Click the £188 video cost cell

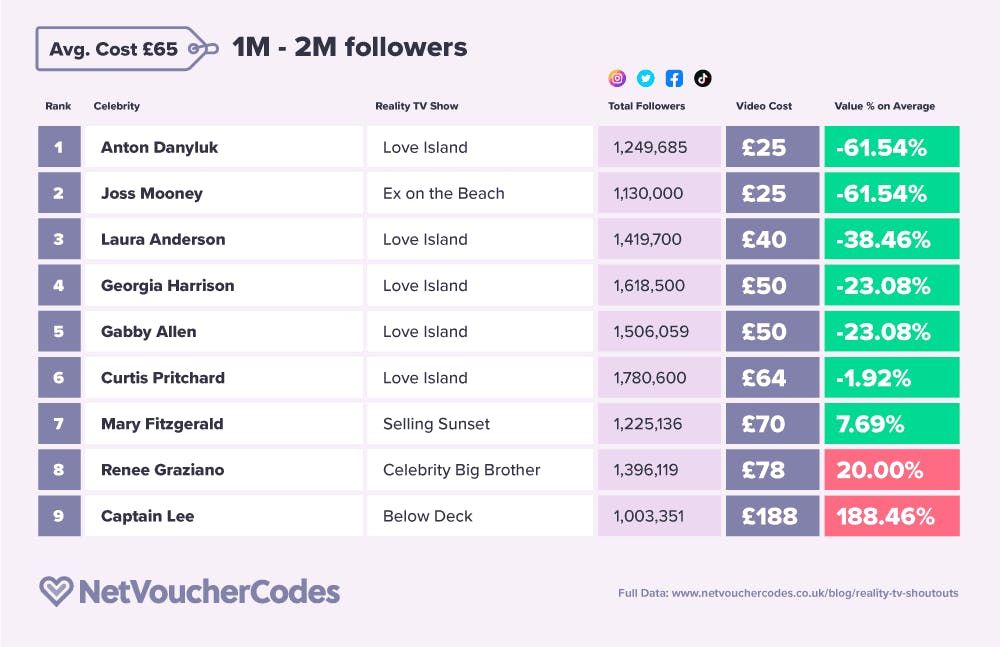pos(771,516)
